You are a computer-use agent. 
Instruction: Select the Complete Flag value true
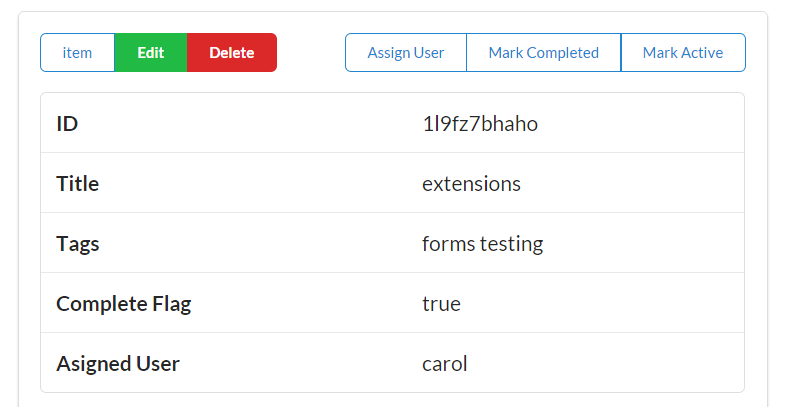(441, 304)
